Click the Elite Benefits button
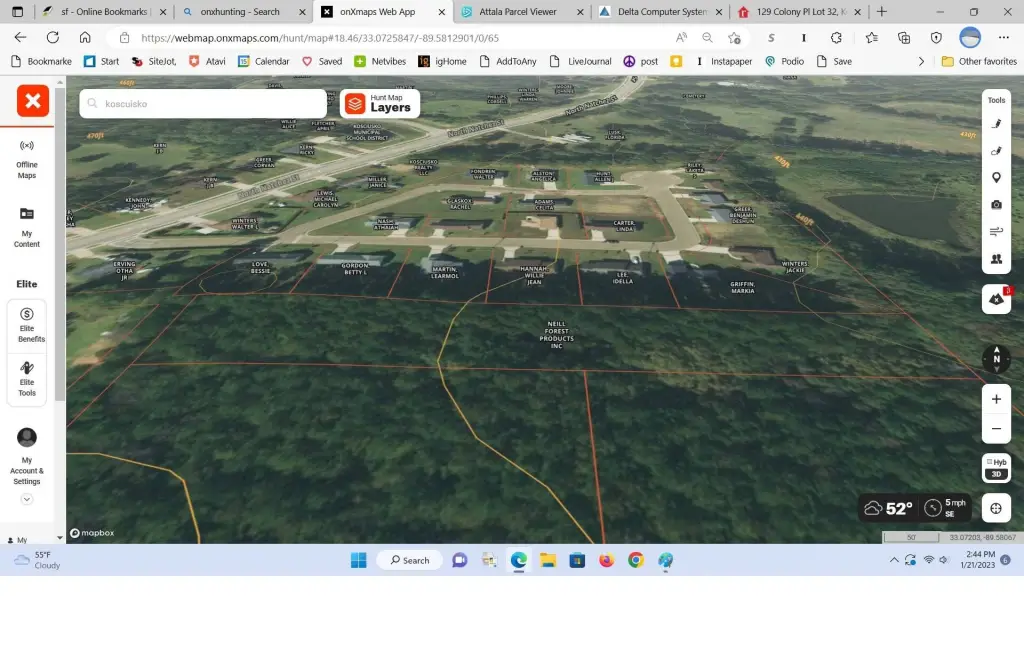Screen dimensions: 1024x659 click(x=27, y=325)
